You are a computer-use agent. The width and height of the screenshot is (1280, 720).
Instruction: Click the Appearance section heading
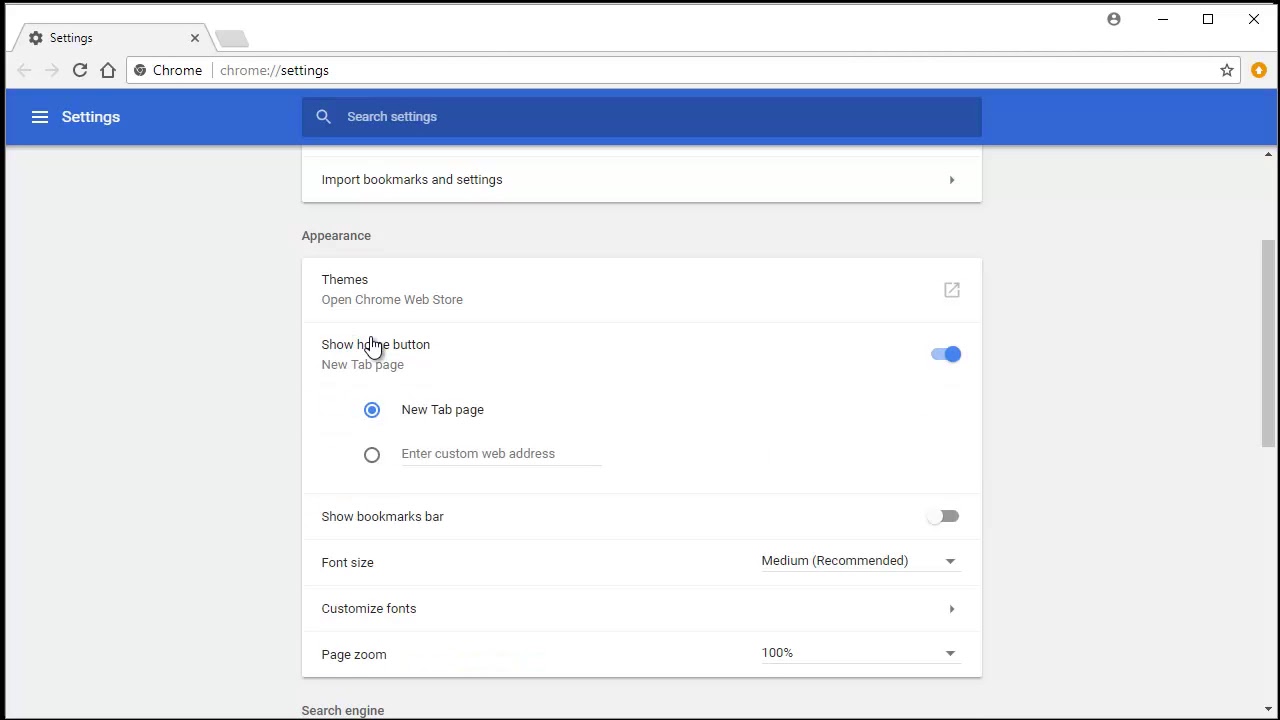click(336, 236)
